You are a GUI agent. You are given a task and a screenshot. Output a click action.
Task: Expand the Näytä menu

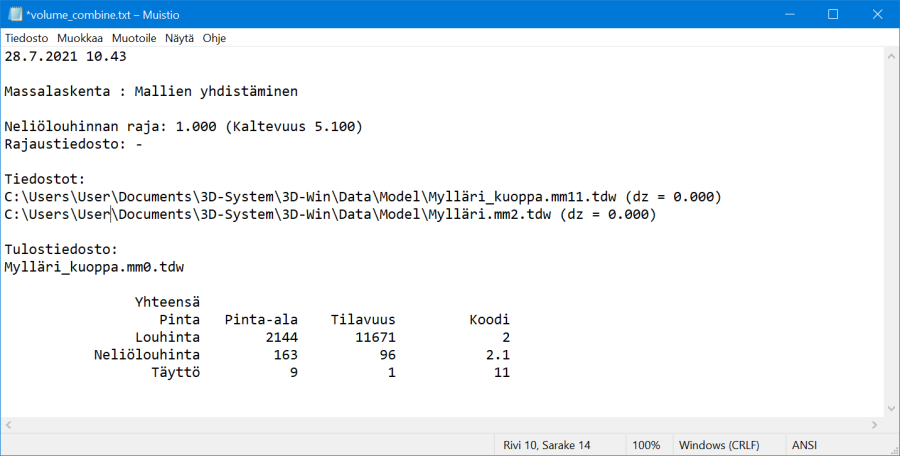179,38
